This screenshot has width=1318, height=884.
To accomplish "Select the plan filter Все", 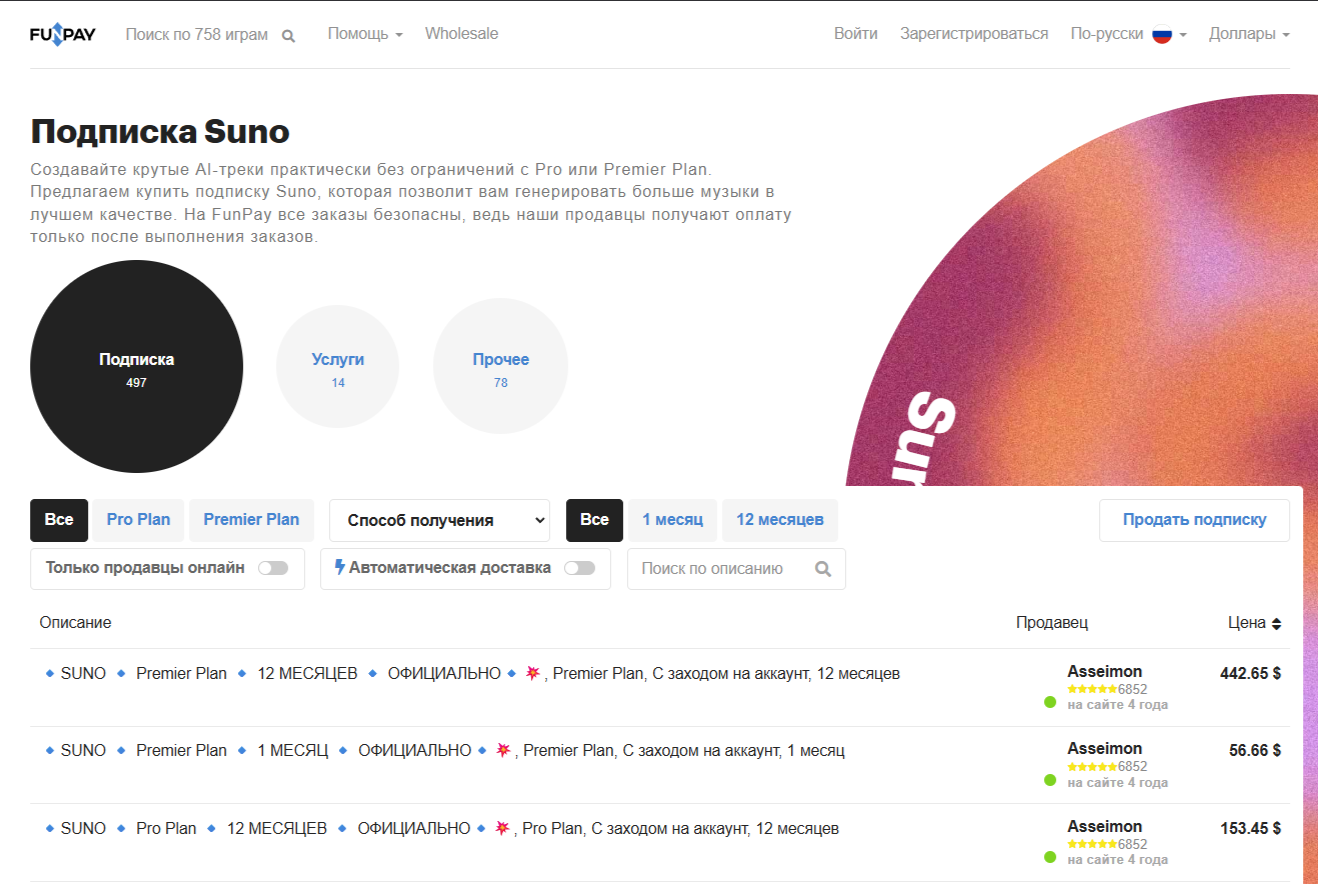I will pos(59,520).
